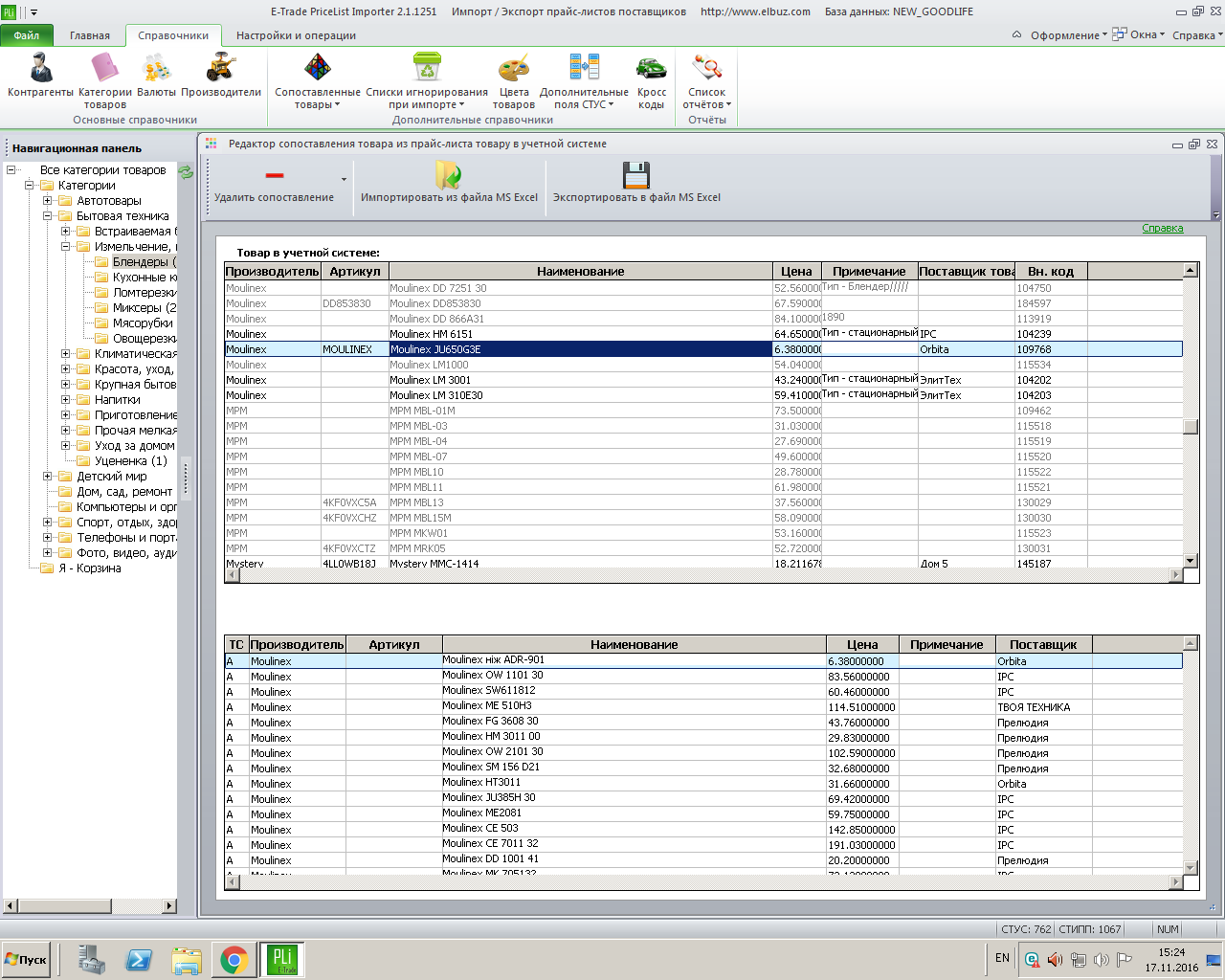Viewport: 1225px width, 980px height.
Task: Select the Миксеры category
Action: click(x=145, y=308)
